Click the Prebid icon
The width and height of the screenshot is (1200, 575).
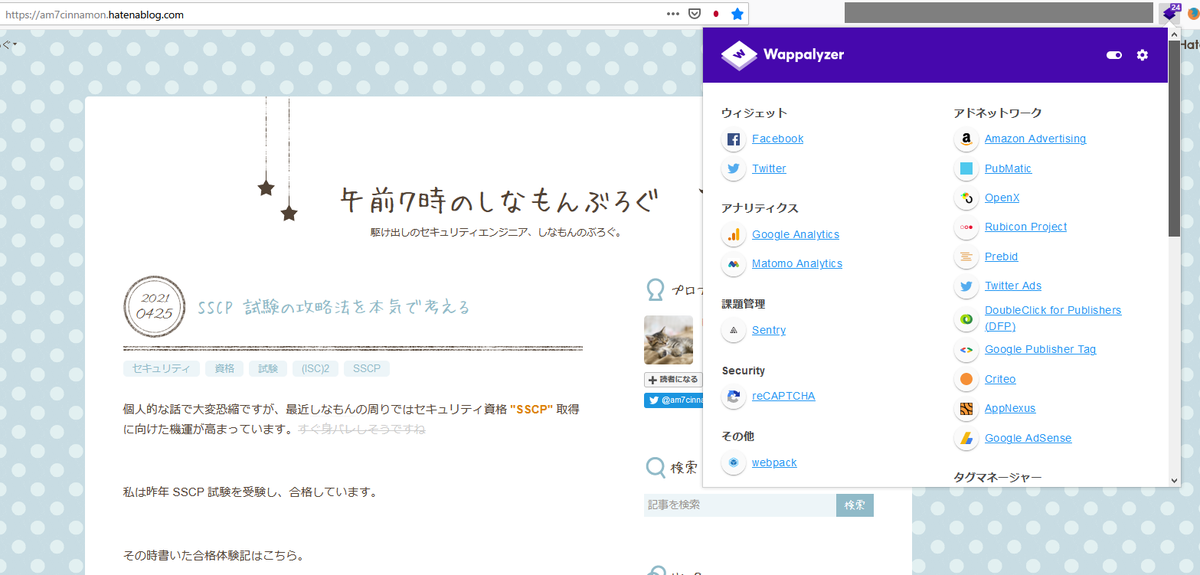pyautogui.click(x=966, y=257)
